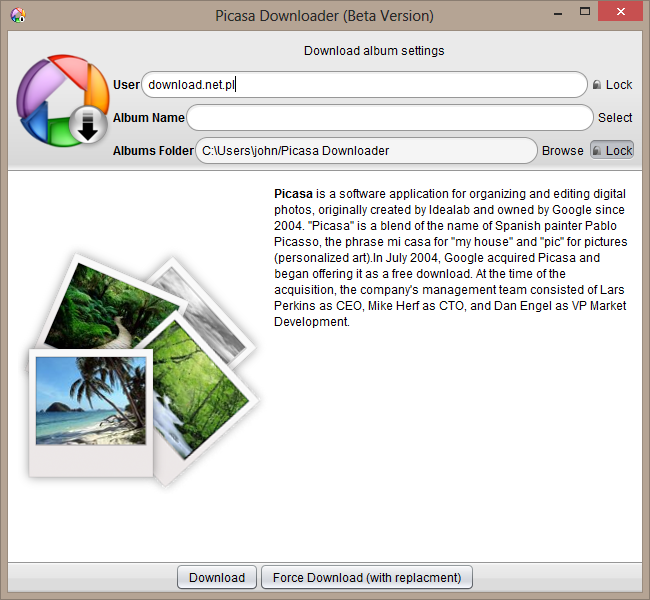Click the 'Albums Folder' label
650x600 pixels.
tap(153, 151)
